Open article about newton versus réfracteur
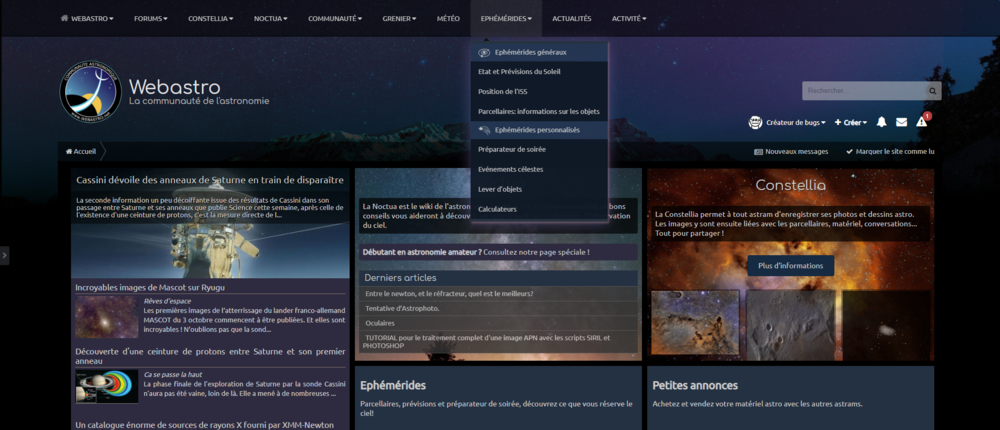Image resolution: width=1000 pixels, height=430 pixels. pyautogui.click(x=449, y=294)
